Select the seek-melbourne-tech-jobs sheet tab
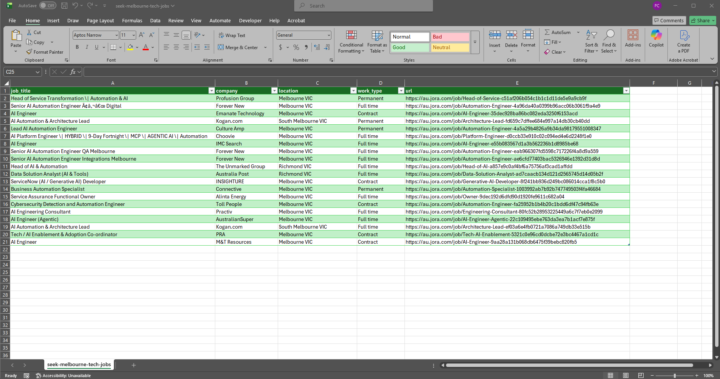Screen dimensions: 720x379 (x=79, y=364)
